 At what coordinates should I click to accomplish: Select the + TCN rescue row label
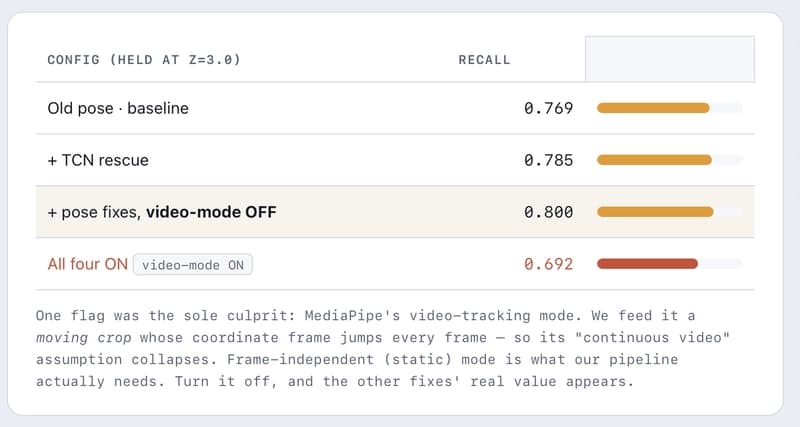98,160
